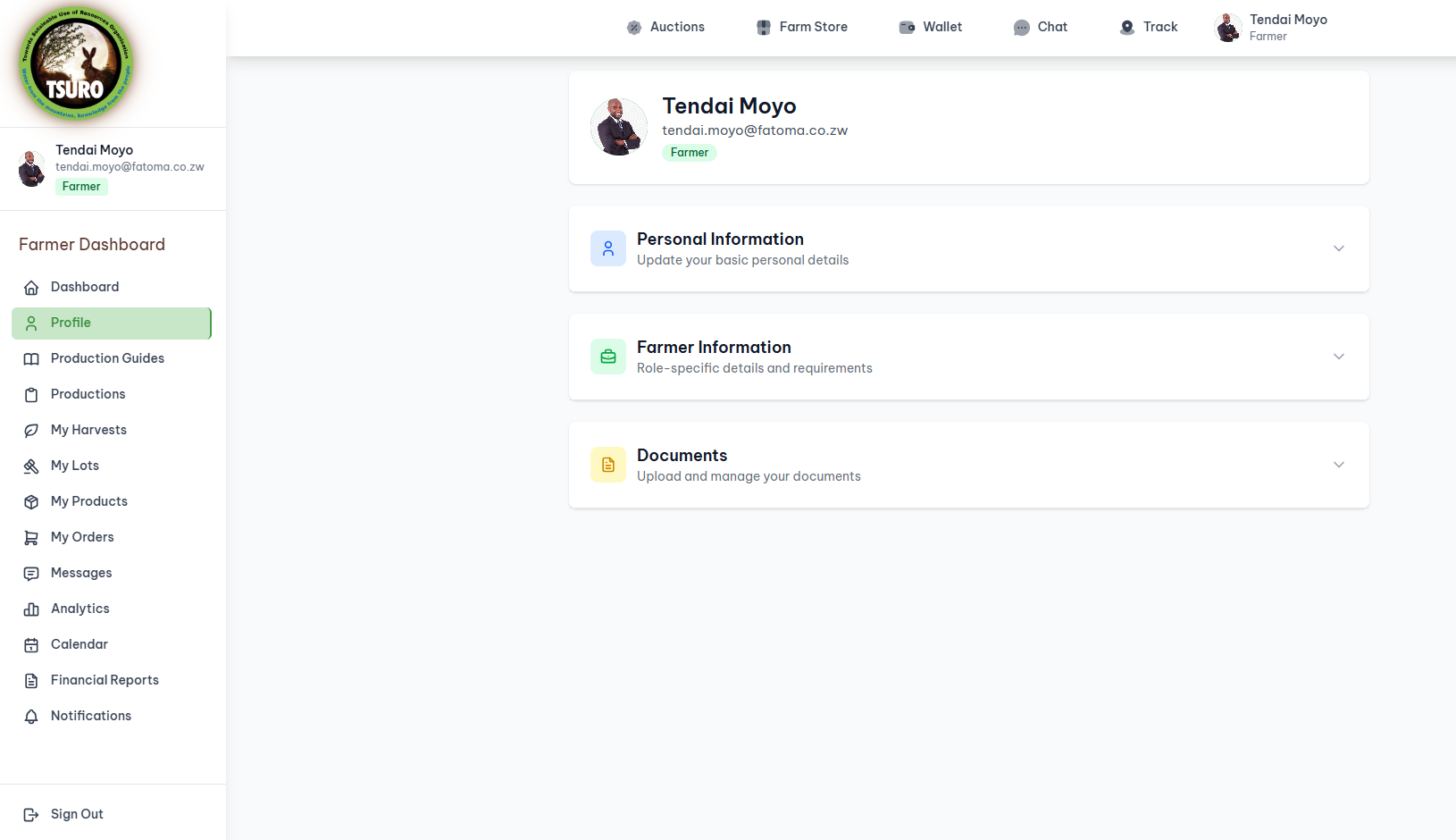Viewport: 1456px width, 840px height.
Task: Select the Calendar icon in the sidebar
Action: 32,644
